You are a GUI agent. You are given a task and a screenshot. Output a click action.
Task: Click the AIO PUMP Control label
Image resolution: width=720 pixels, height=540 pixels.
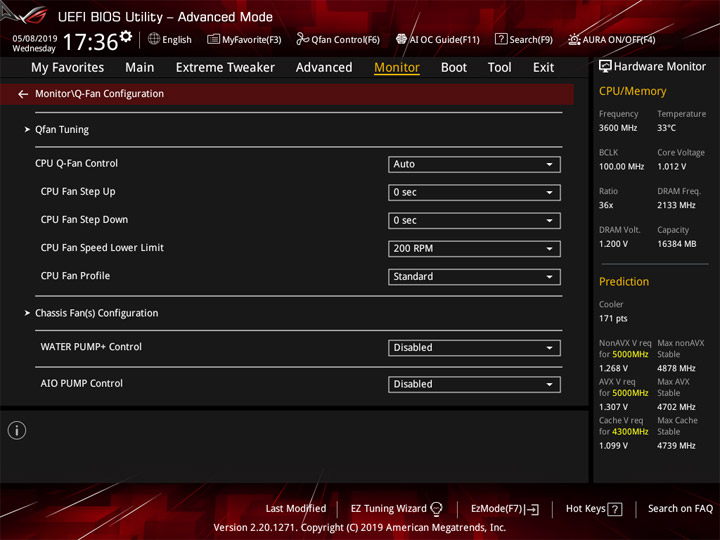[82, 383]
